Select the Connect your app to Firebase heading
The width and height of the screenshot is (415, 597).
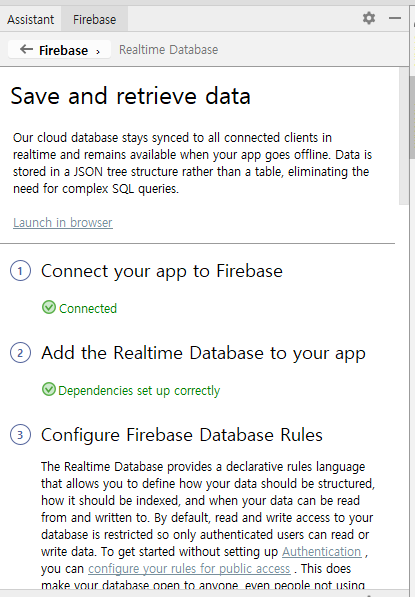(162, 271)
